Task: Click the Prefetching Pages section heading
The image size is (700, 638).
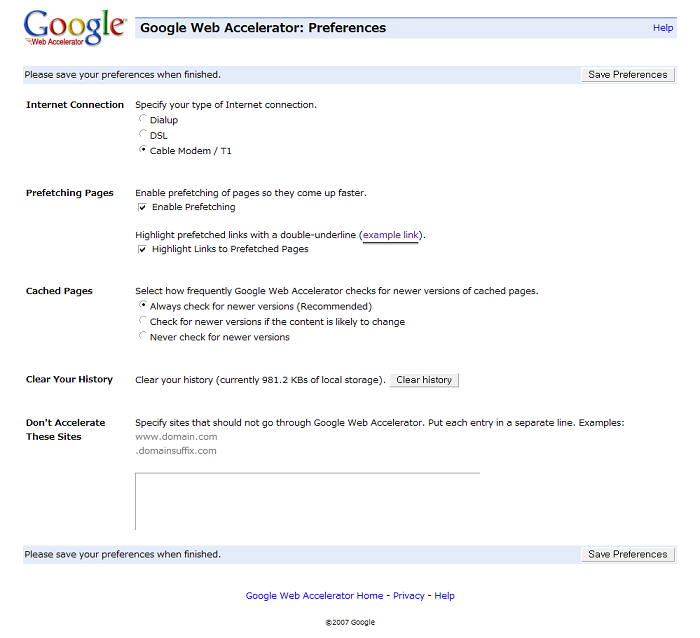Action: [70, 193]
